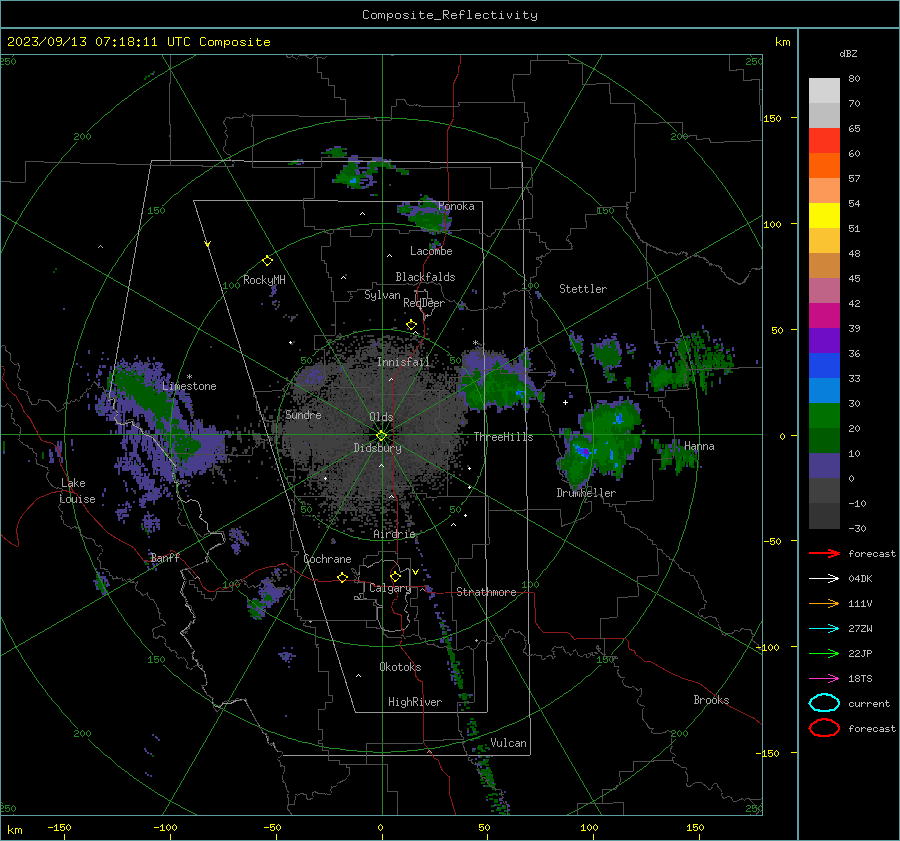The height and width of the screenshot is (841, 900).
Task: Click the Stettler city label
Action: [583, 289]
